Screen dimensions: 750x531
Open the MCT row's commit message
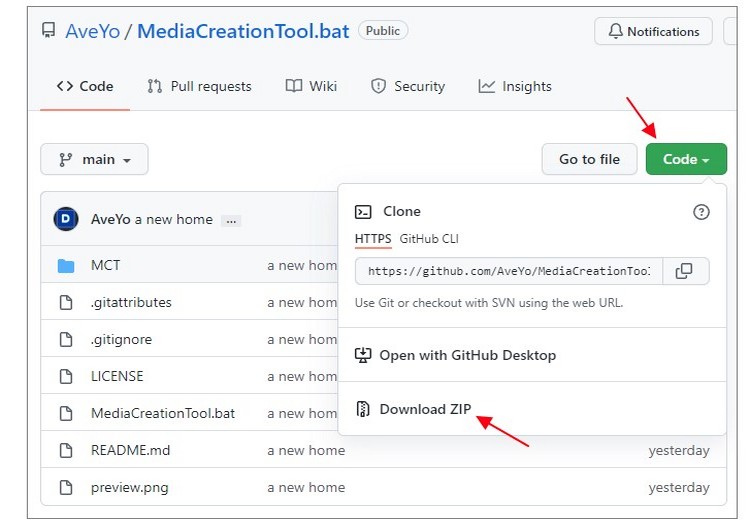click(x=302, y=265)
